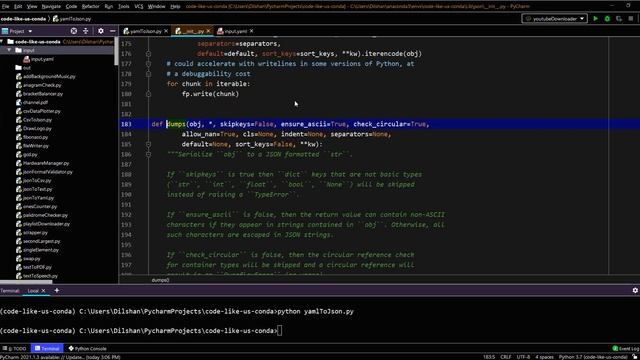The image size is (640, 360).
Task: Open the Python Console tool window
Action: [87, 349]
